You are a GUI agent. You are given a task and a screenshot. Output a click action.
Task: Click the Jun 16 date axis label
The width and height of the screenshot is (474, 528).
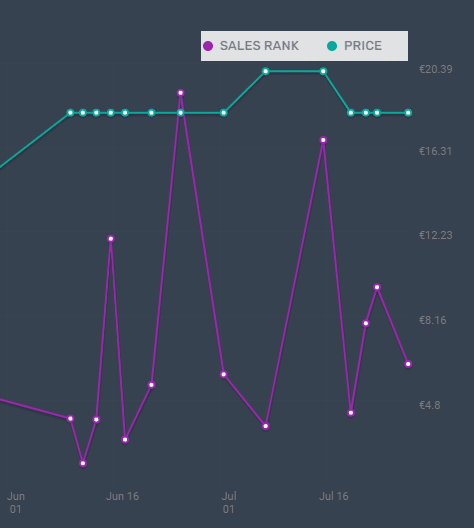point(123,496)
